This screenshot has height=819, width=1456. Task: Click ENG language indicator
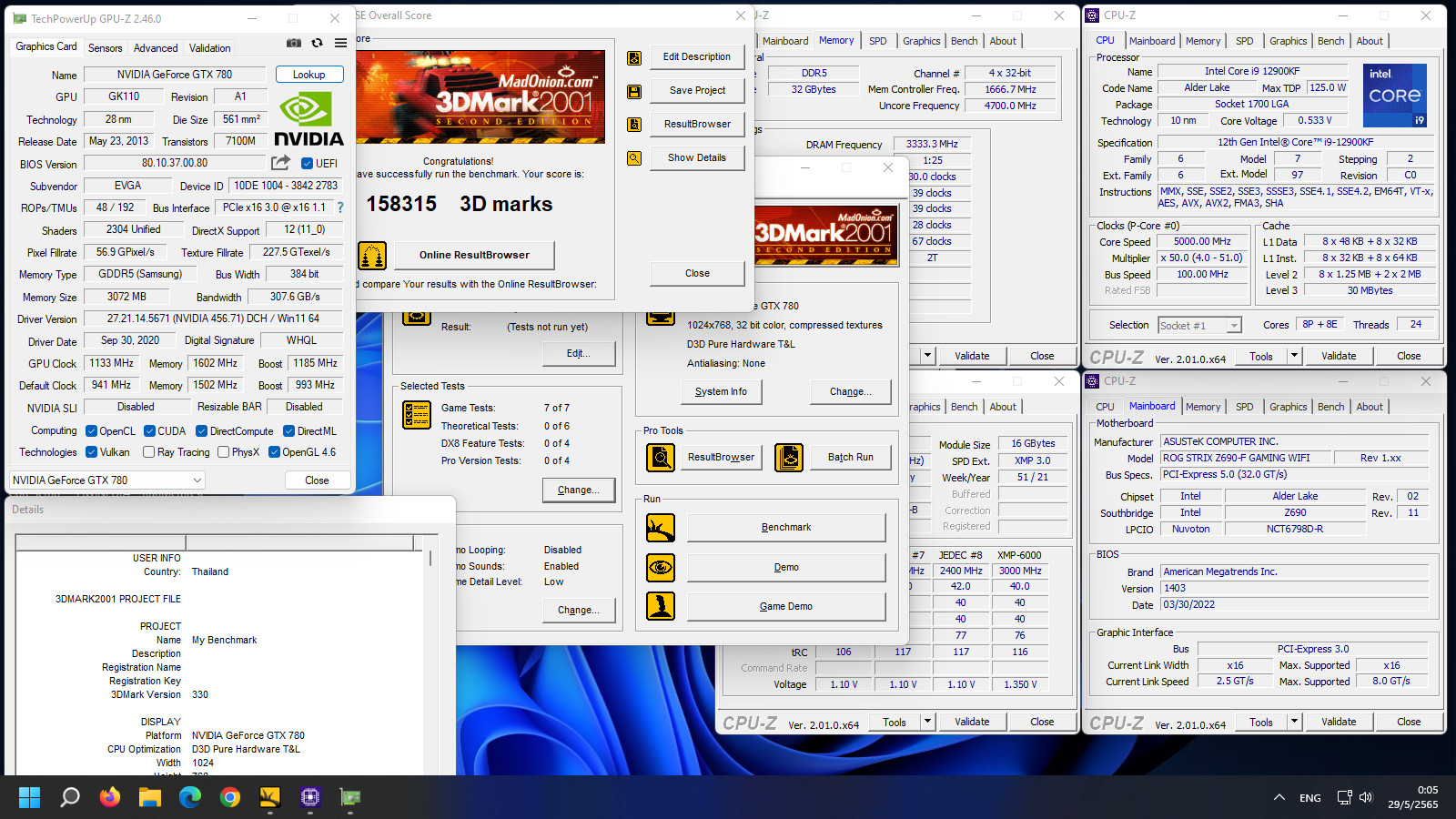(1310, 798)
